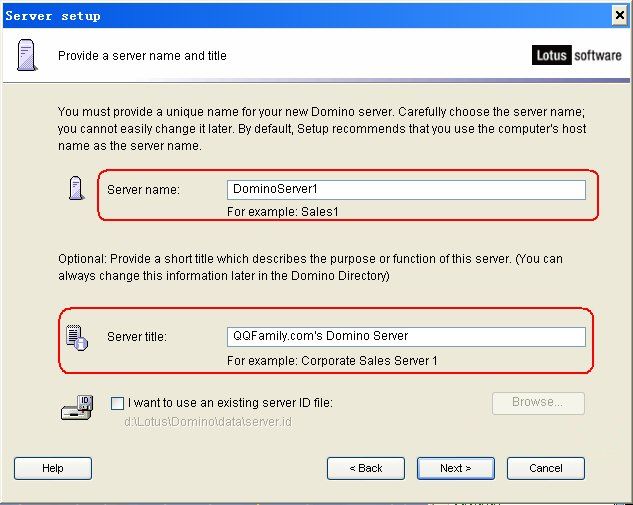Click the Lotus software logo

pos(577,55)
